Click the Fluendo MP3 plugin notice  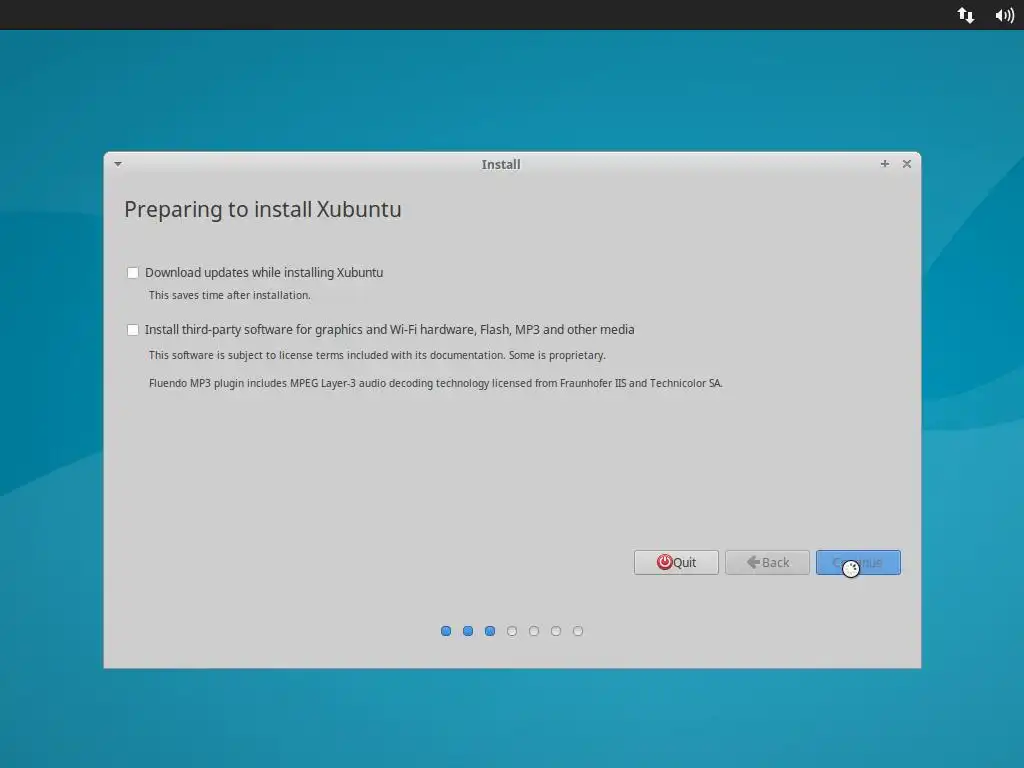click(x=435, y=383)
